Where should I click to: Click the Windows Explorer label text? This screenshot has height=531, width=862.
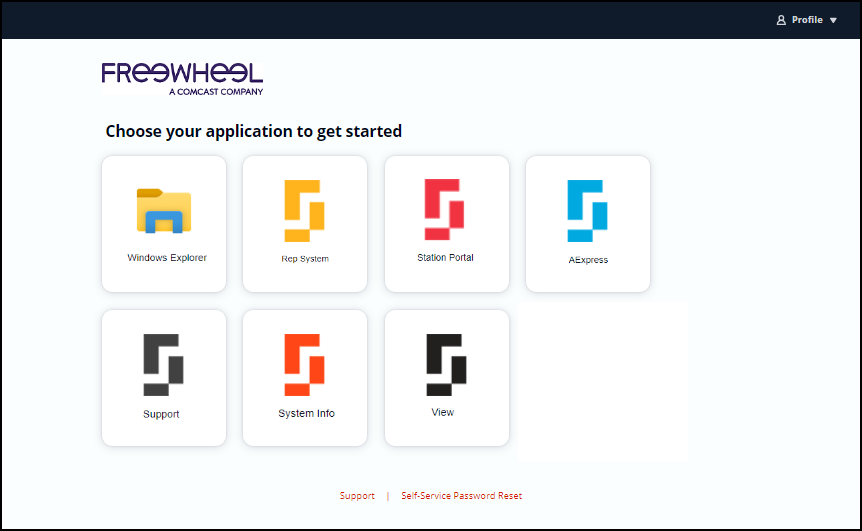tap(167, 258)
